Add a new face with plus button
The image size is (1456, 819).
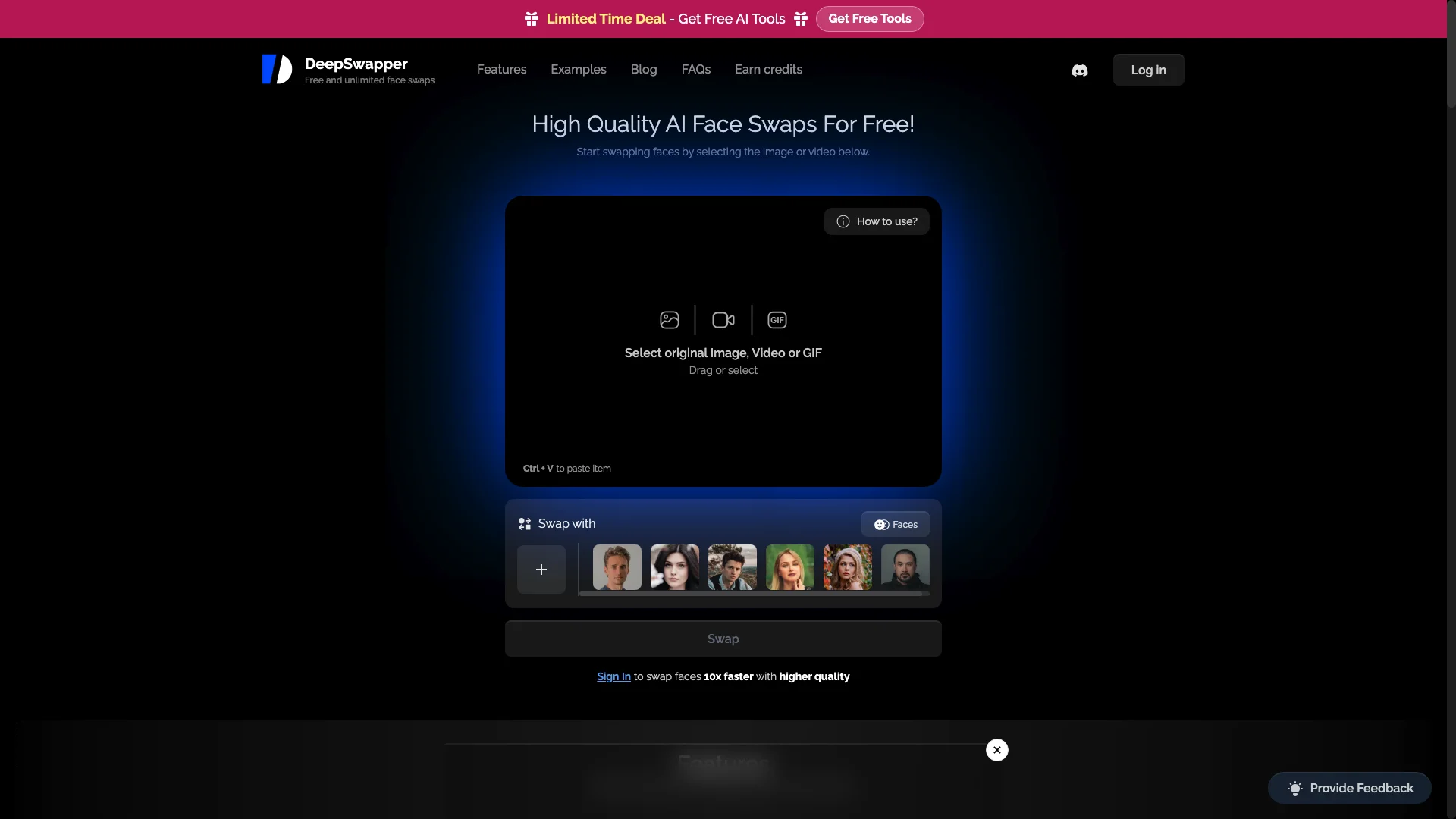(541, 570)
